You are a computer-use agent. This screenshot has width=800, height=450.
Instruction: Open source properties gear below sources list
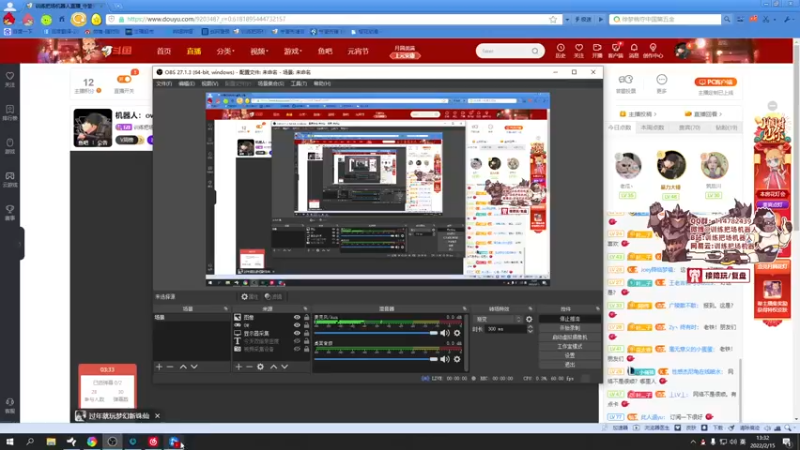point(260,366)
